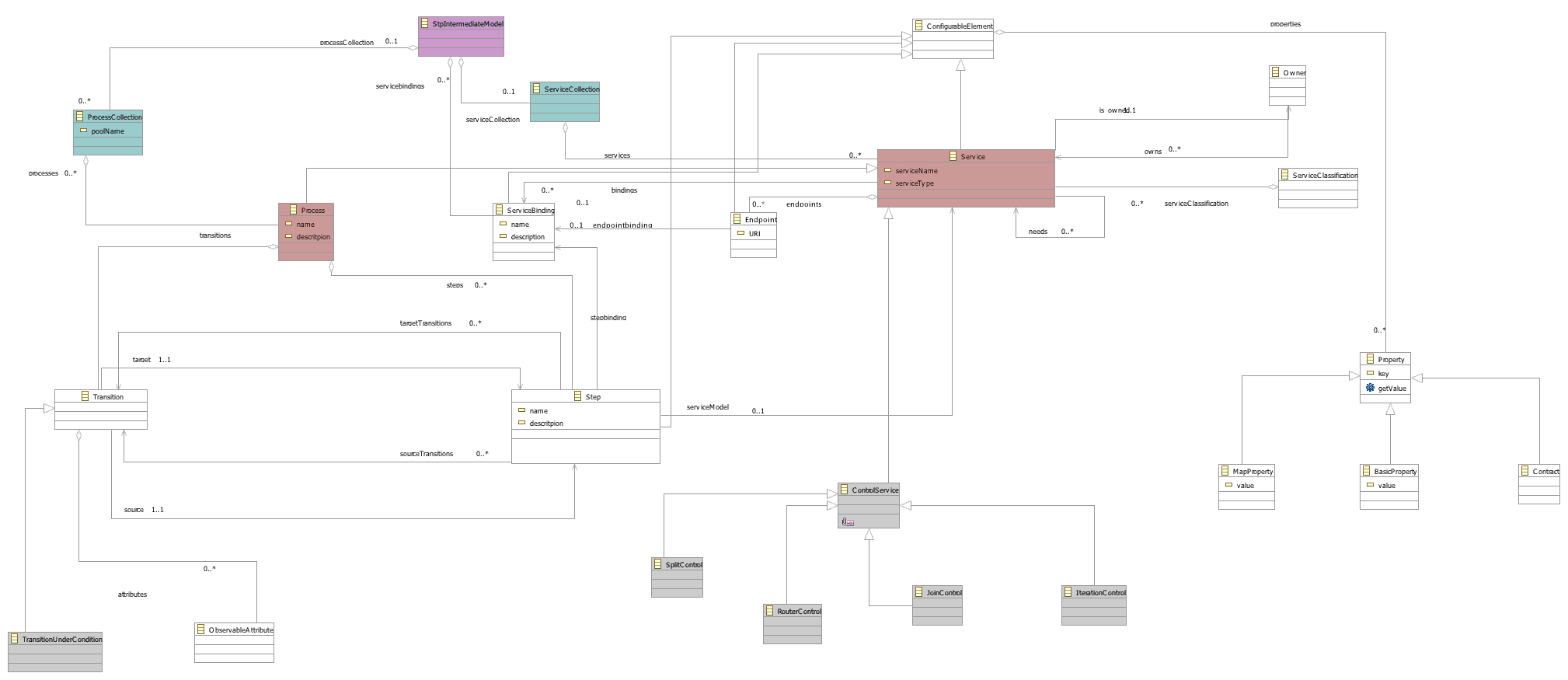The width and height of the screenshot is (1568, 680).
Task: Click the target 1..1 association label
Action: coord(151,360)
